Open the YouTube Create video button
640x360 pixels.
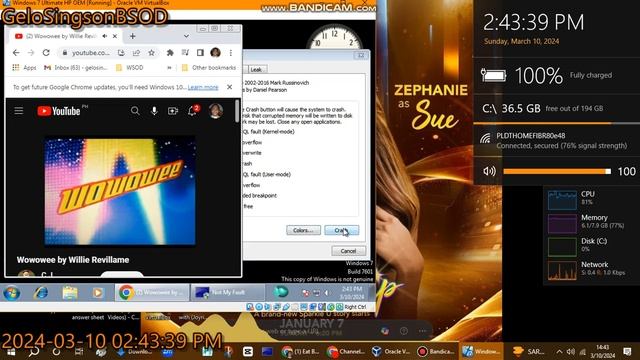tap(173, 111)
